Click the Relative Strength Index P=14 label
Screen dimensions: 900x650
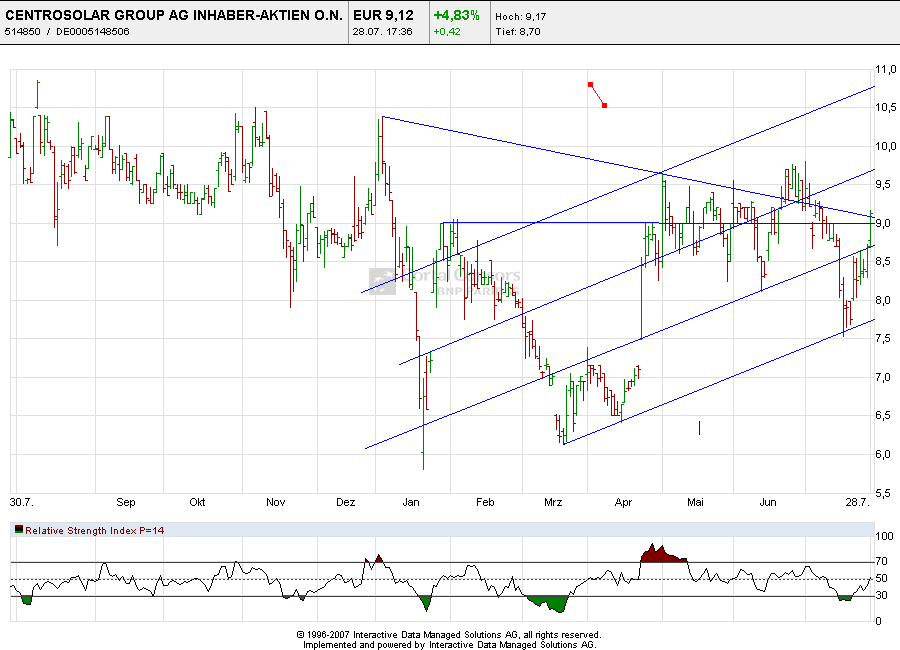coord(95,530)
